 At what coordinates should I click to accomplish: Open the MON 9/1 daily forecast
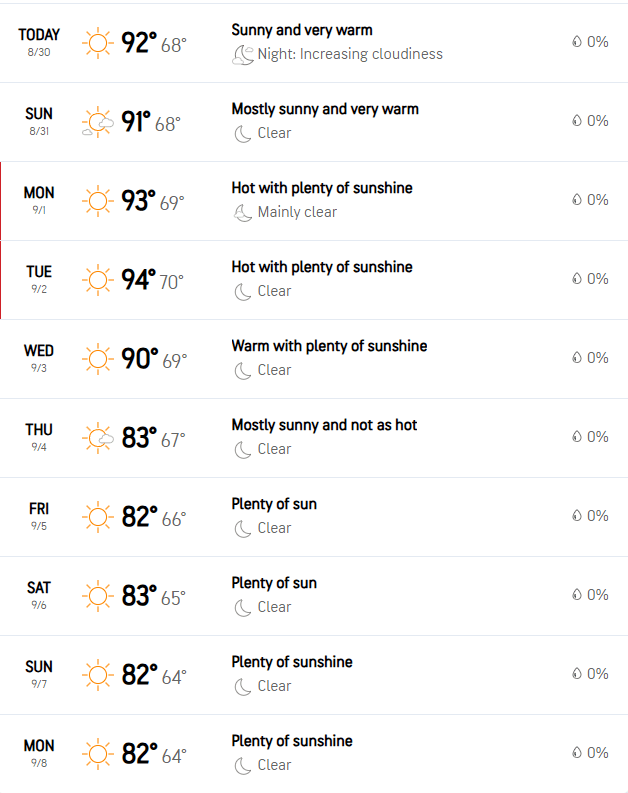tap(39, 199)
